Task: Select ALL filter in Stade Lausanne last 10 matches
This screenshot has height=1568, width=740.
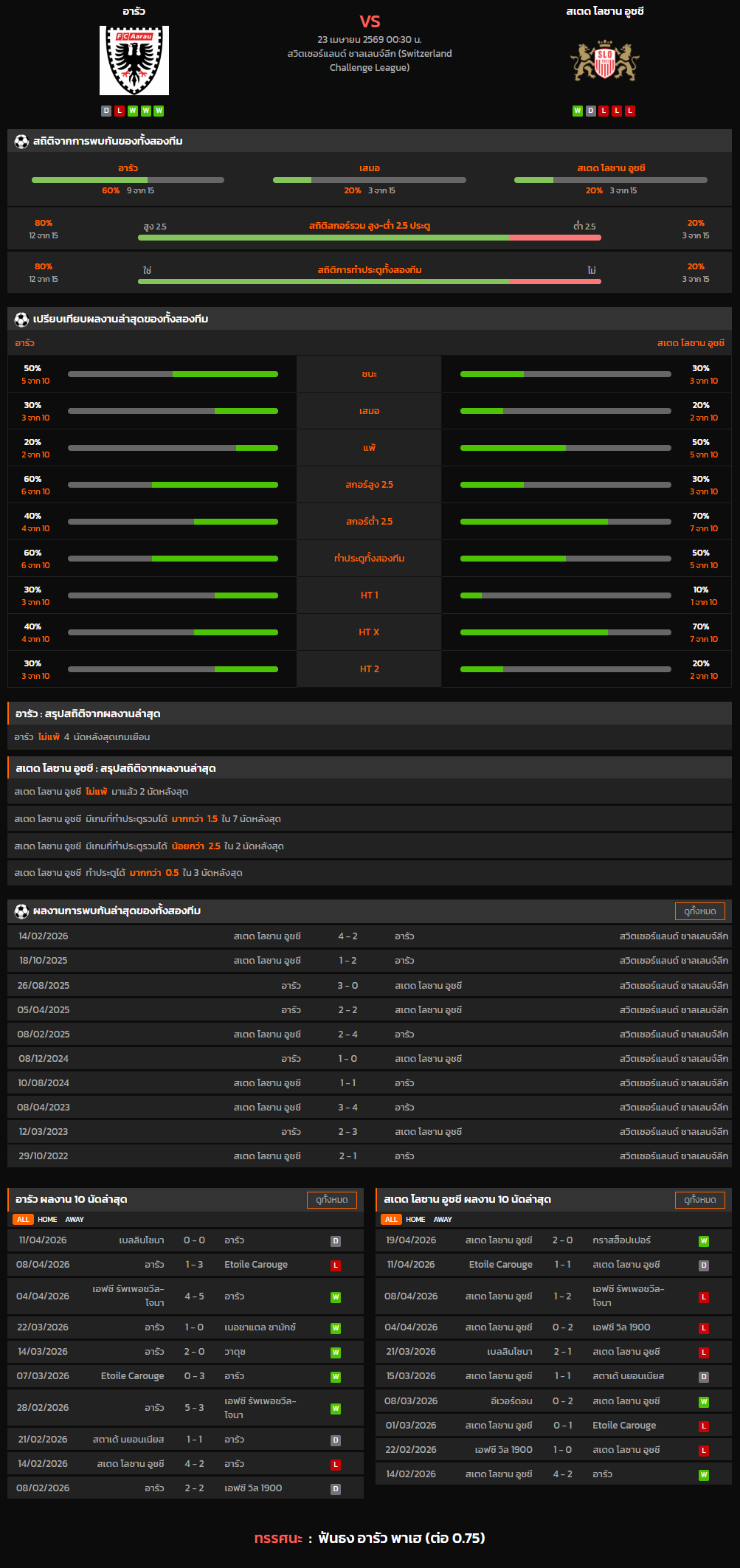Action: (391, 1220)
